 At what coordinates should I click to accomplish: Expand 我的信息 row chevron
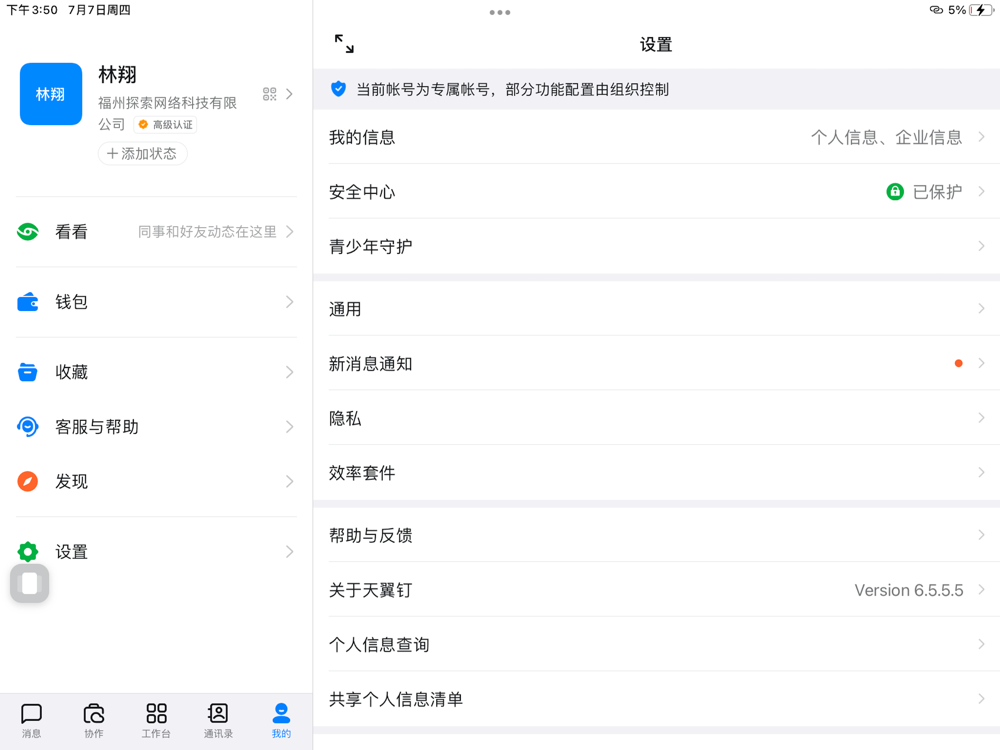click(982, 136)
